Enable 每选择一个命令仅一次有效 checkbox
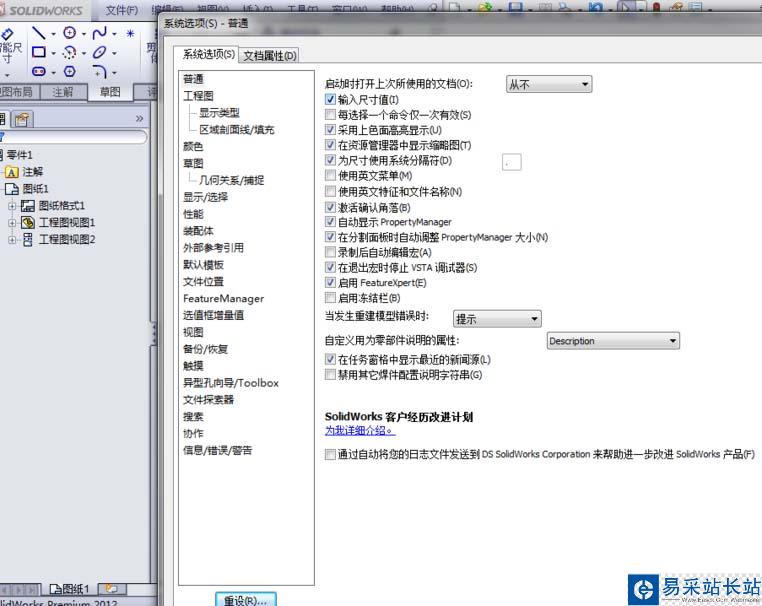The image size is (762, 606). pos(330,115)
